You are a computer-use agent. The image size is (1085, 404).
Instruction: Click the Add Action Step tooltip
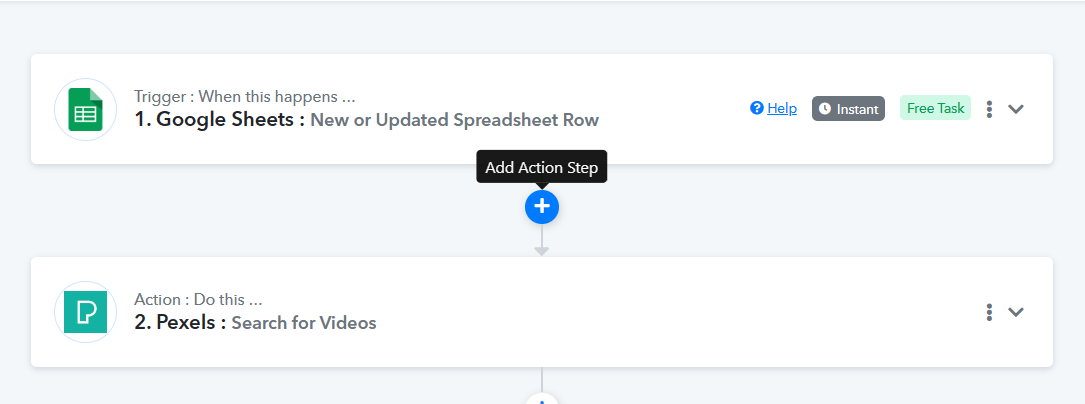[x=542, y=167]
